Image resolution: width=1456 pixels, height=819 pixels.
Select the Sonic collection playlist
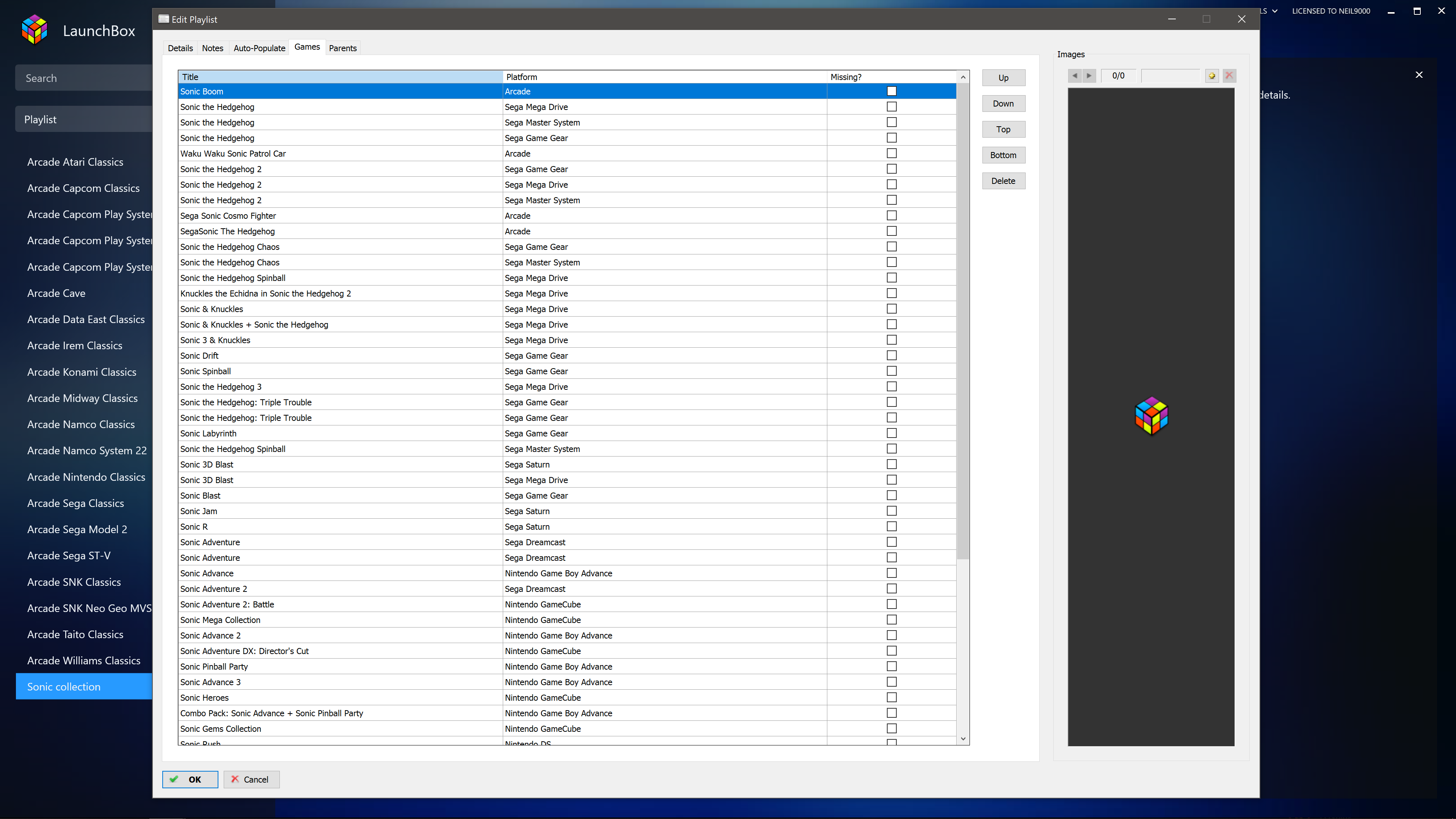tap(84, 687)
